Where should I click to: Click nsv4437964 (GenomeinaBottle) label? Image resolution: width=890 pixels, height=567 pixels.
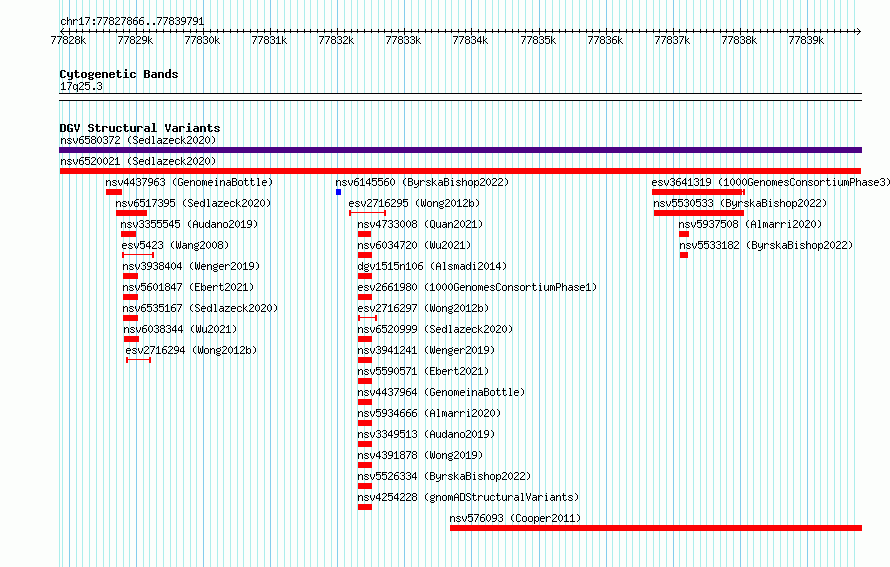441,392
